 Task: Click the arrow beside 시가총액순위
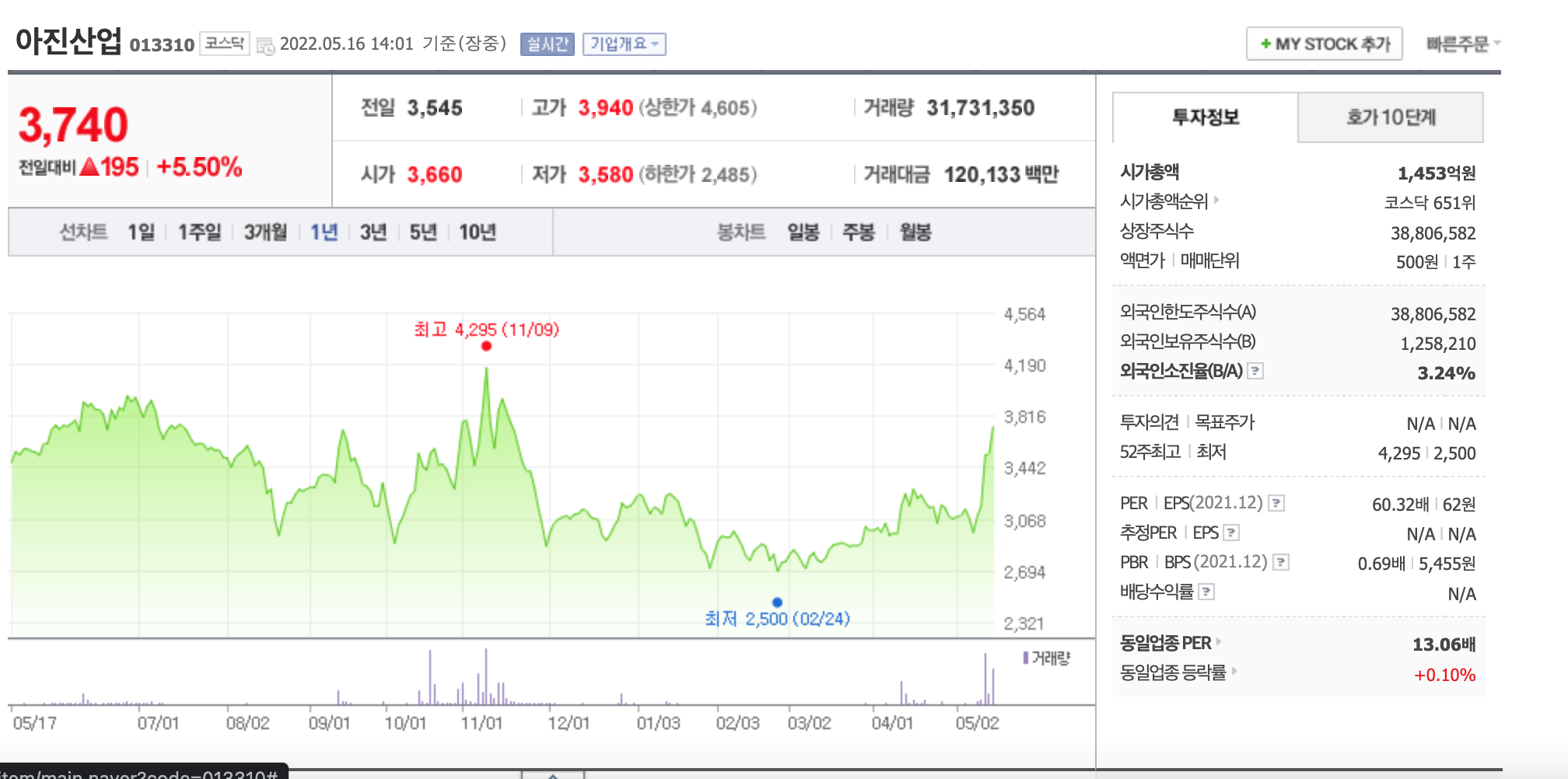click(1216, 200)
